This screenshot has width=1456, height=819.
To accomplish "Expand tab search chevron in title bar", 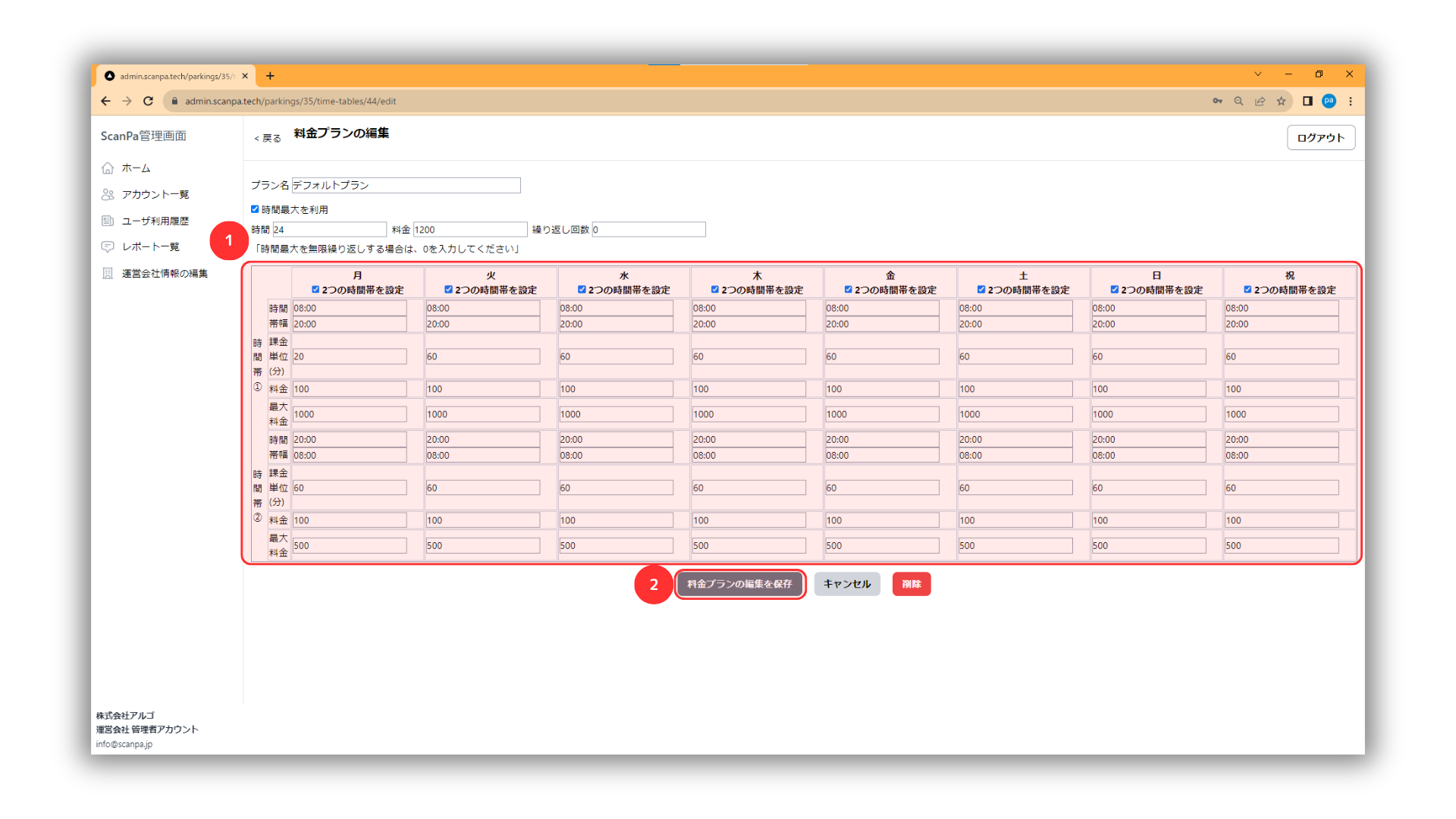I will pos(1258,74).
